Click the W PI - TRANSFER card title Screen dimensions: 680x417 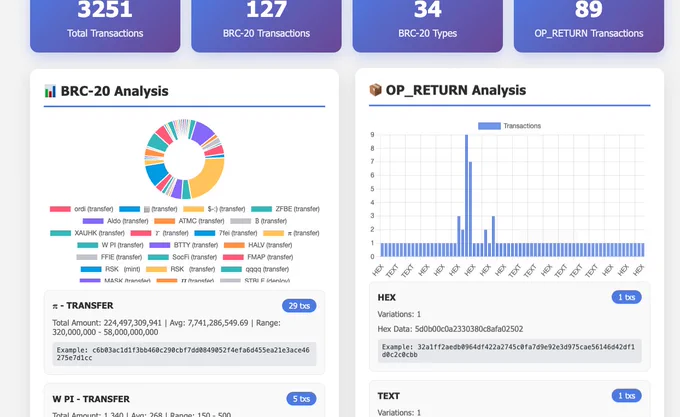click(x=91, y=399)
